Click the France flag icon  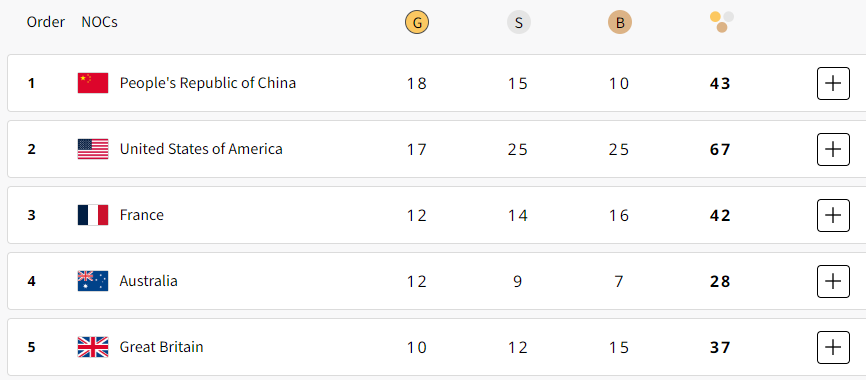[x=93, y=215]
